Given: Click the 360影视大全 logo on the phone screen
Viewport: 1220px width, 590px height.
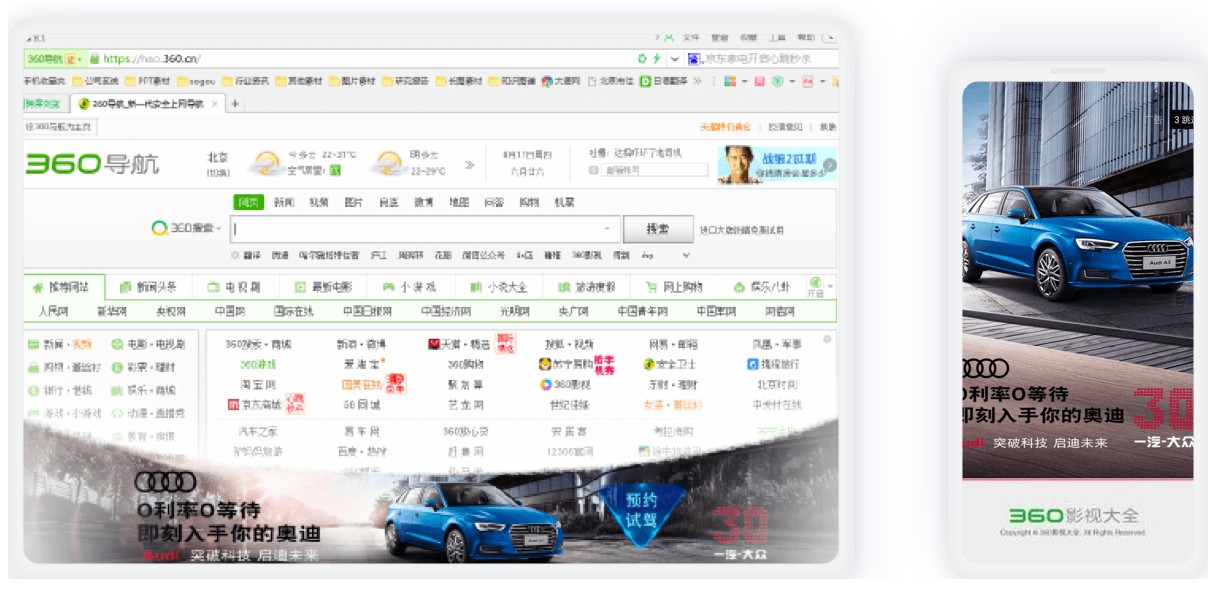Looking at the screenshot, I should (x=1073, y=516).
